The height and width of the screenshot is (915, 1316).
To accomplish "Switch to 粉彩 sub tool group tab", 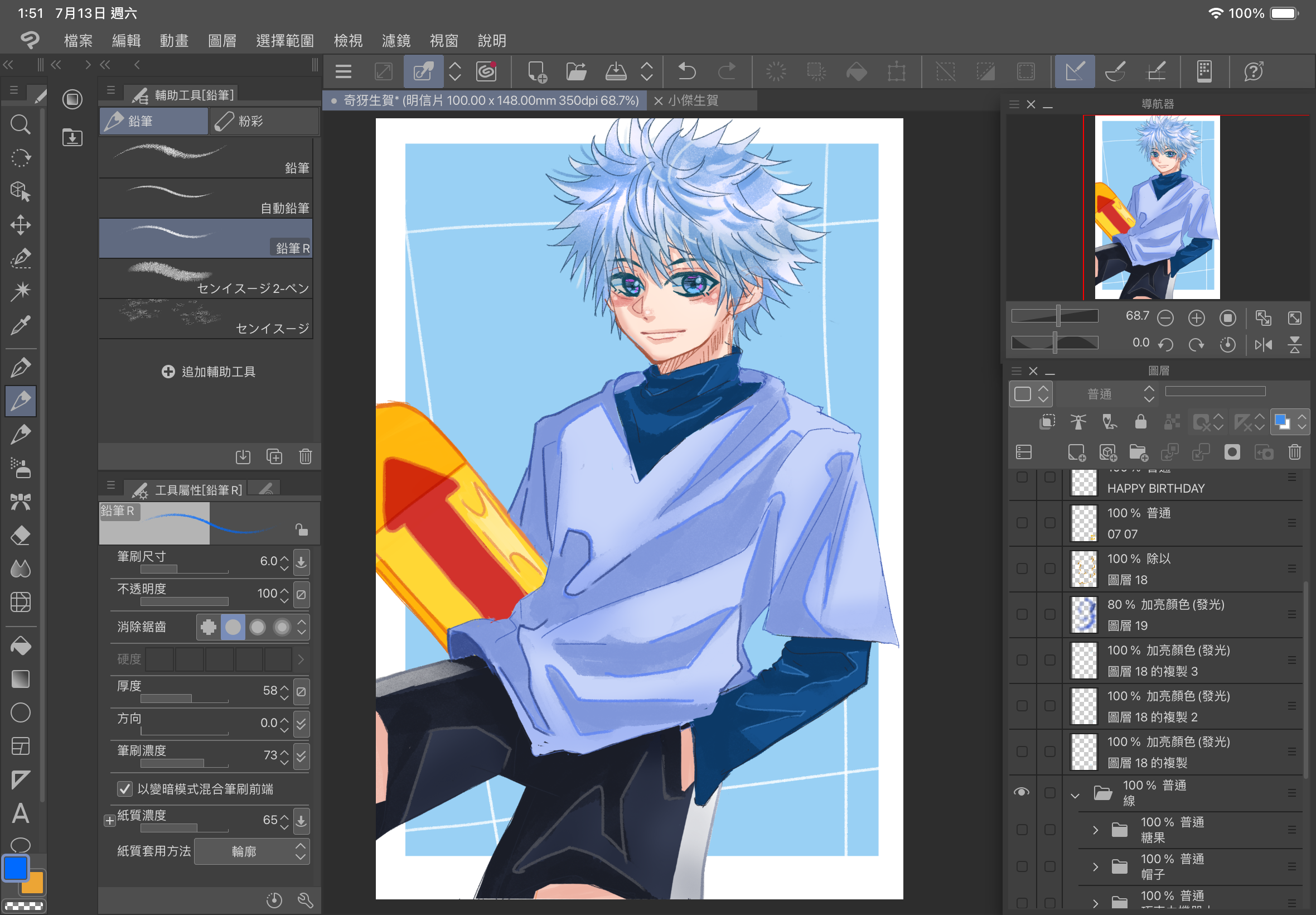I will pos(264,121).
